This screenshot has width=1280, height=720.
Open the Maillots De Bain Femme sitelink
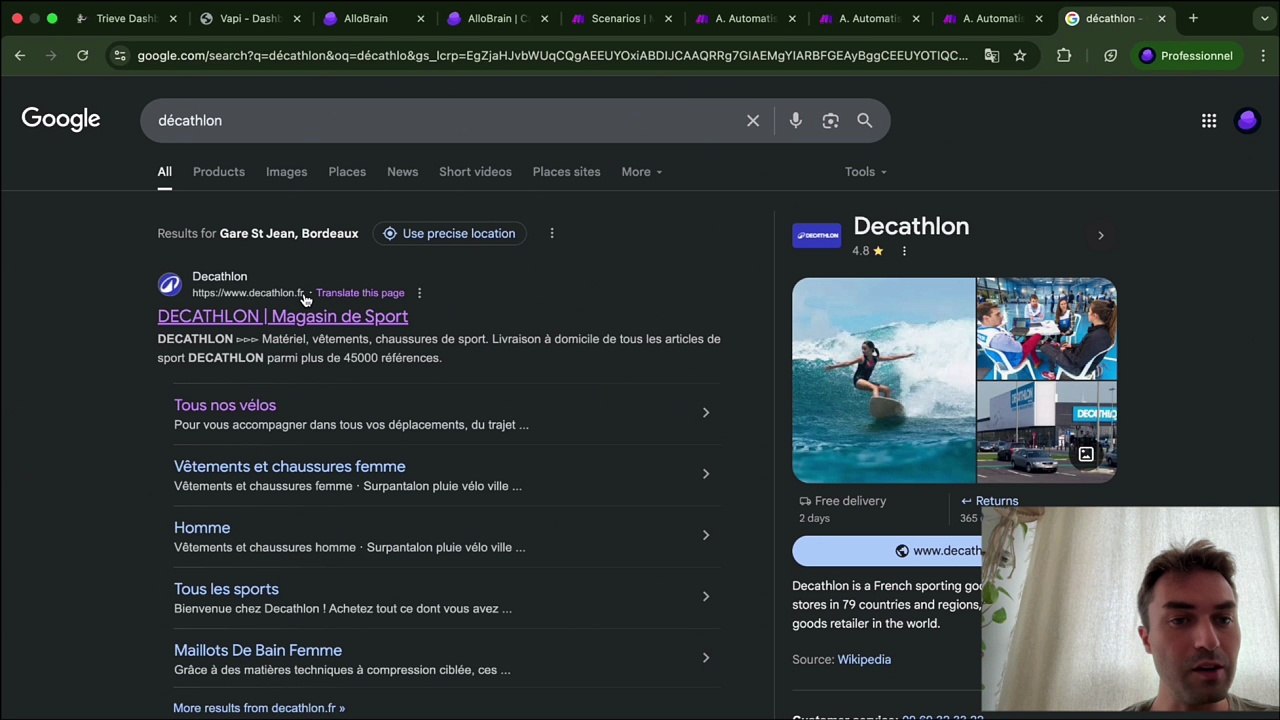tap(258, 651)
